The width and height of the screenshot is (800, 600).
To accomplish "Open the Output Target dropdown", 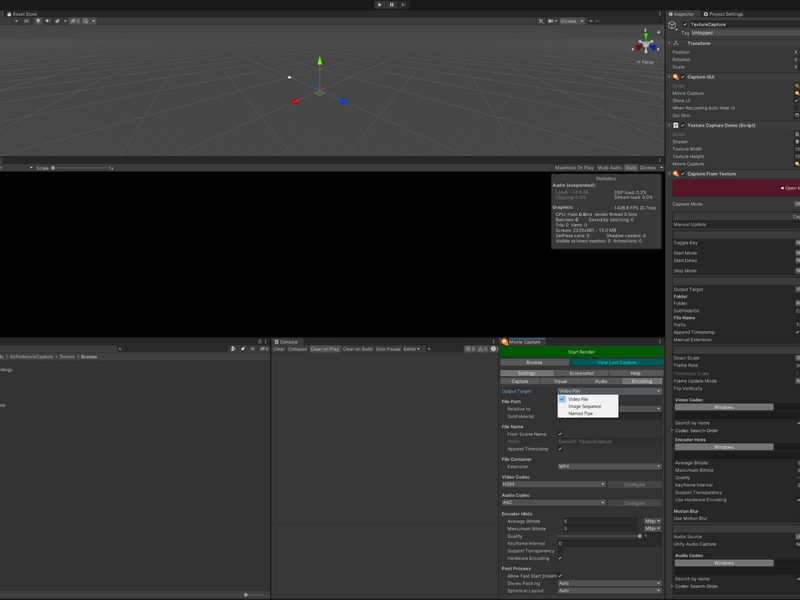I will 610,391.
